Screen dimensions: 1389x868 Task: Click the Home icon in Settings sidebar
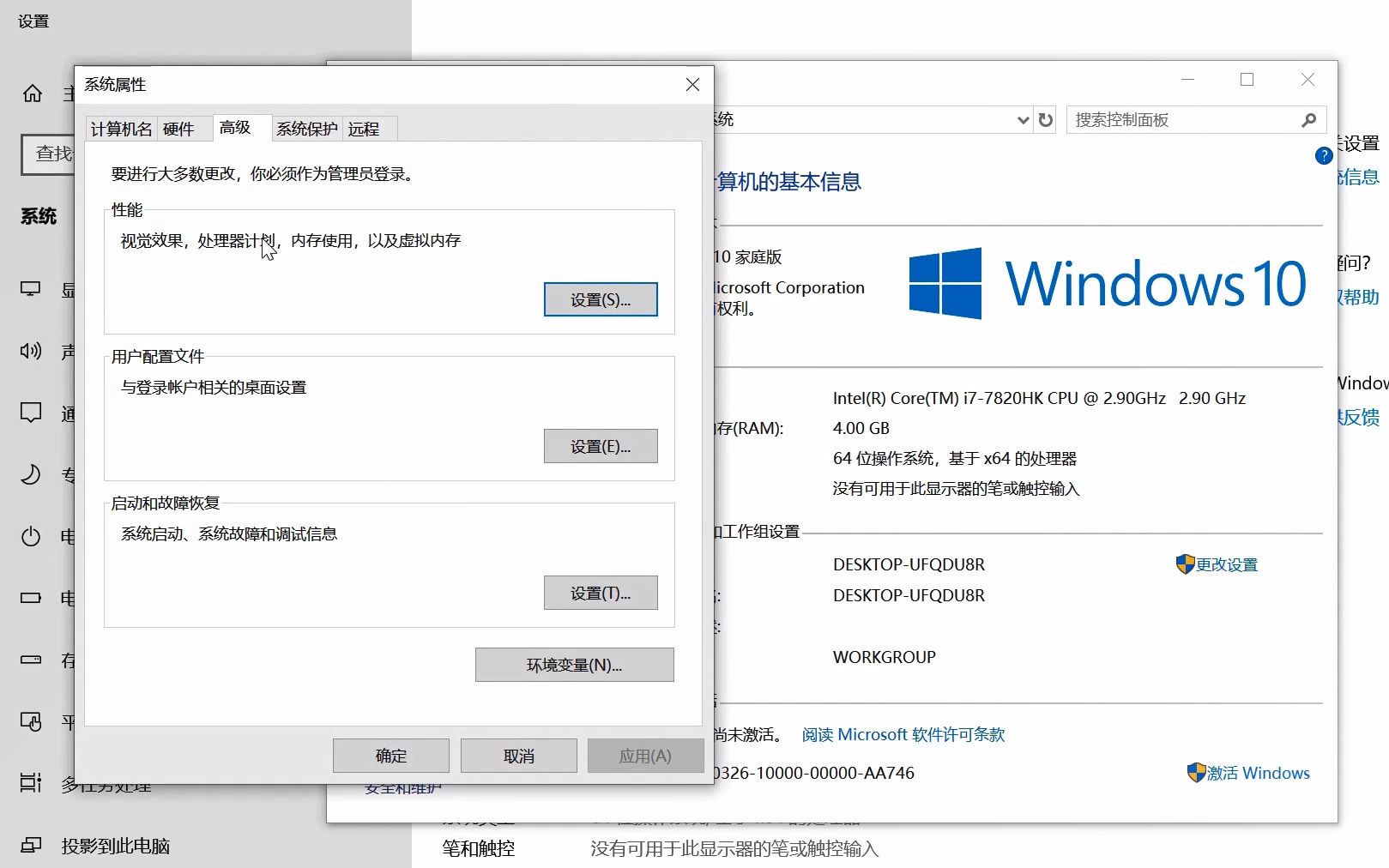[x=33, y=93]
